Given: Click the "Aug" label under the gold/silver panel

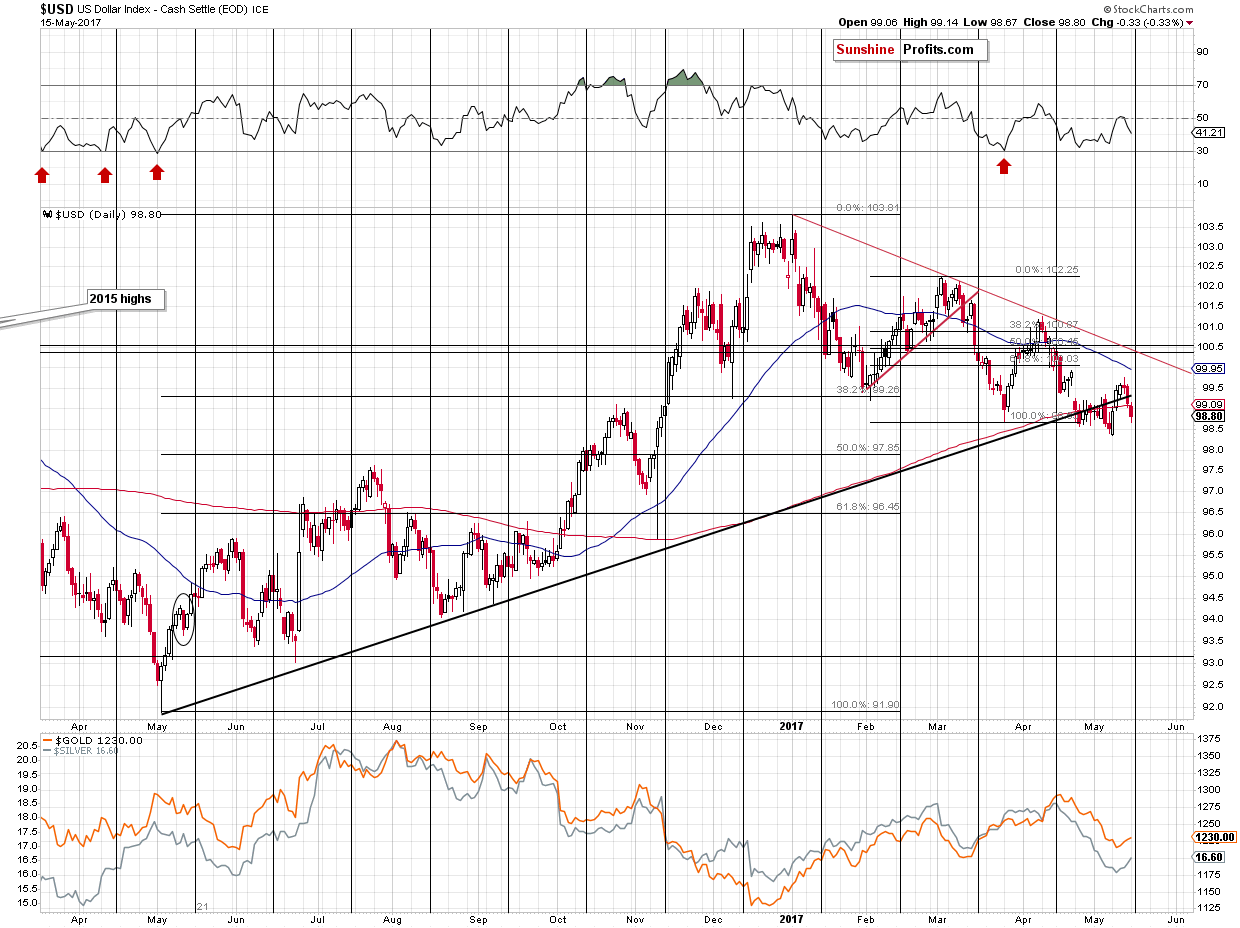Looking at the screenshot, I should (392, 918).
